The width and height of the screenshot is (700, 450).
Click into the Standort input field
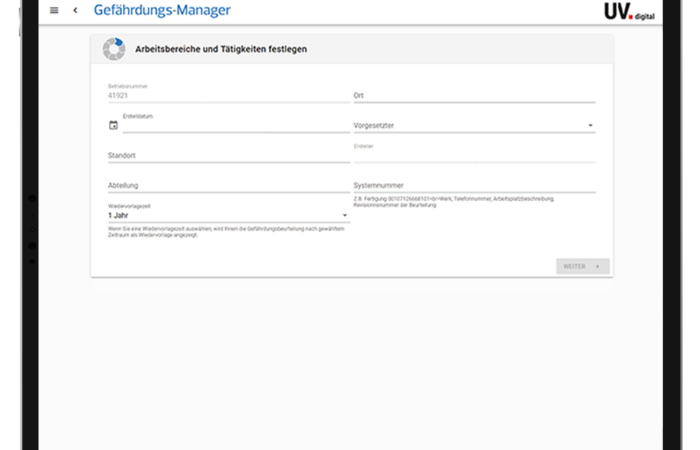point(229,155)
